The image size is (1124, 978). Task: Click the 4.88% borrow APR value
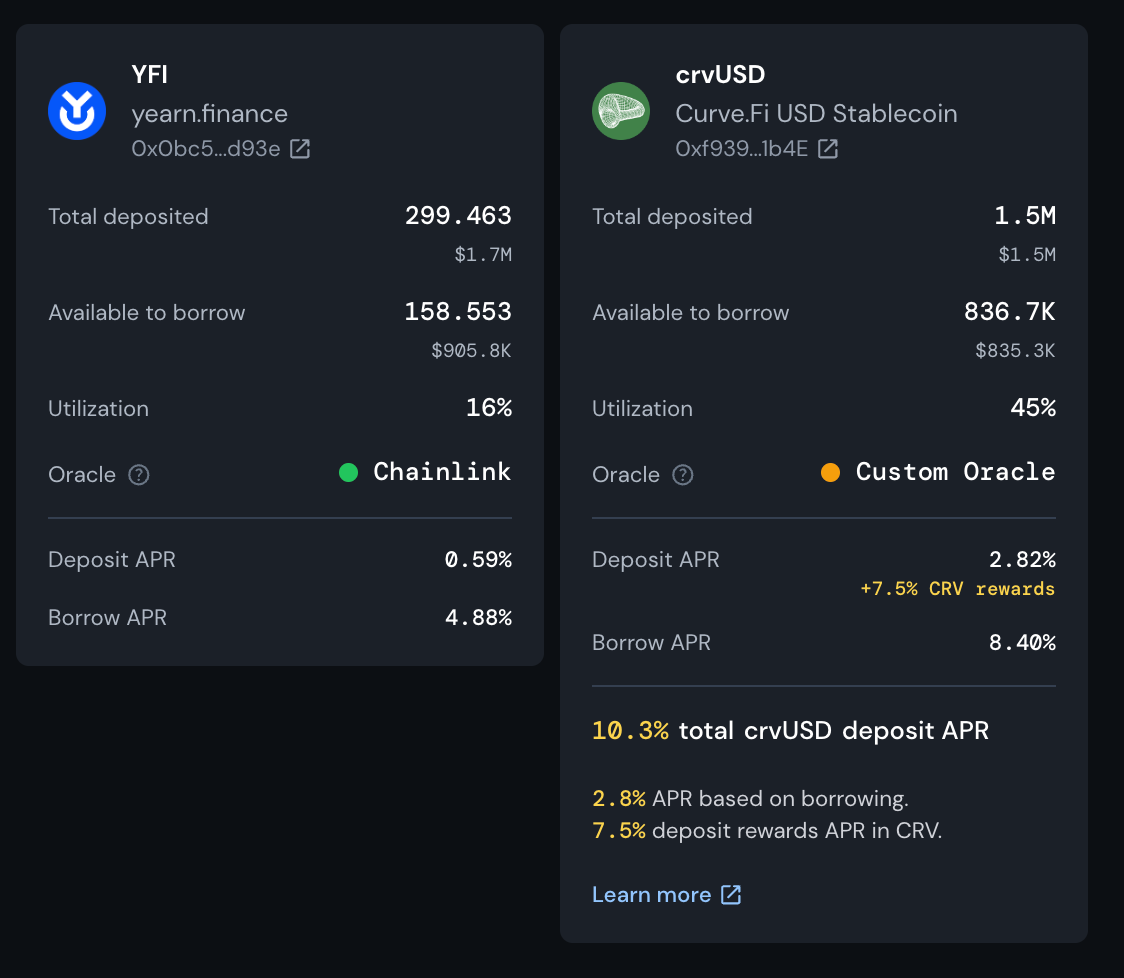(x=478, y=618)
